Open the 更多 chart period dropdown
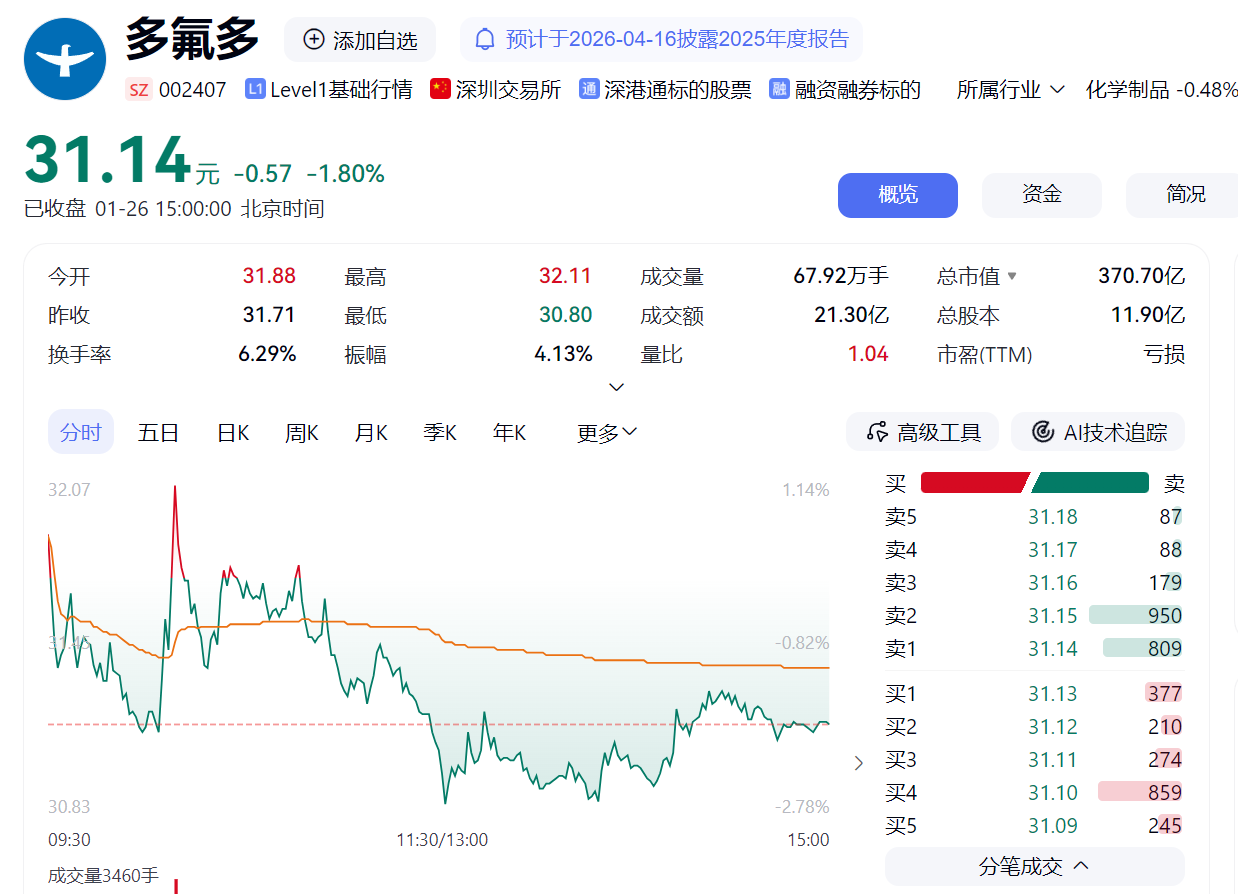 607,432
